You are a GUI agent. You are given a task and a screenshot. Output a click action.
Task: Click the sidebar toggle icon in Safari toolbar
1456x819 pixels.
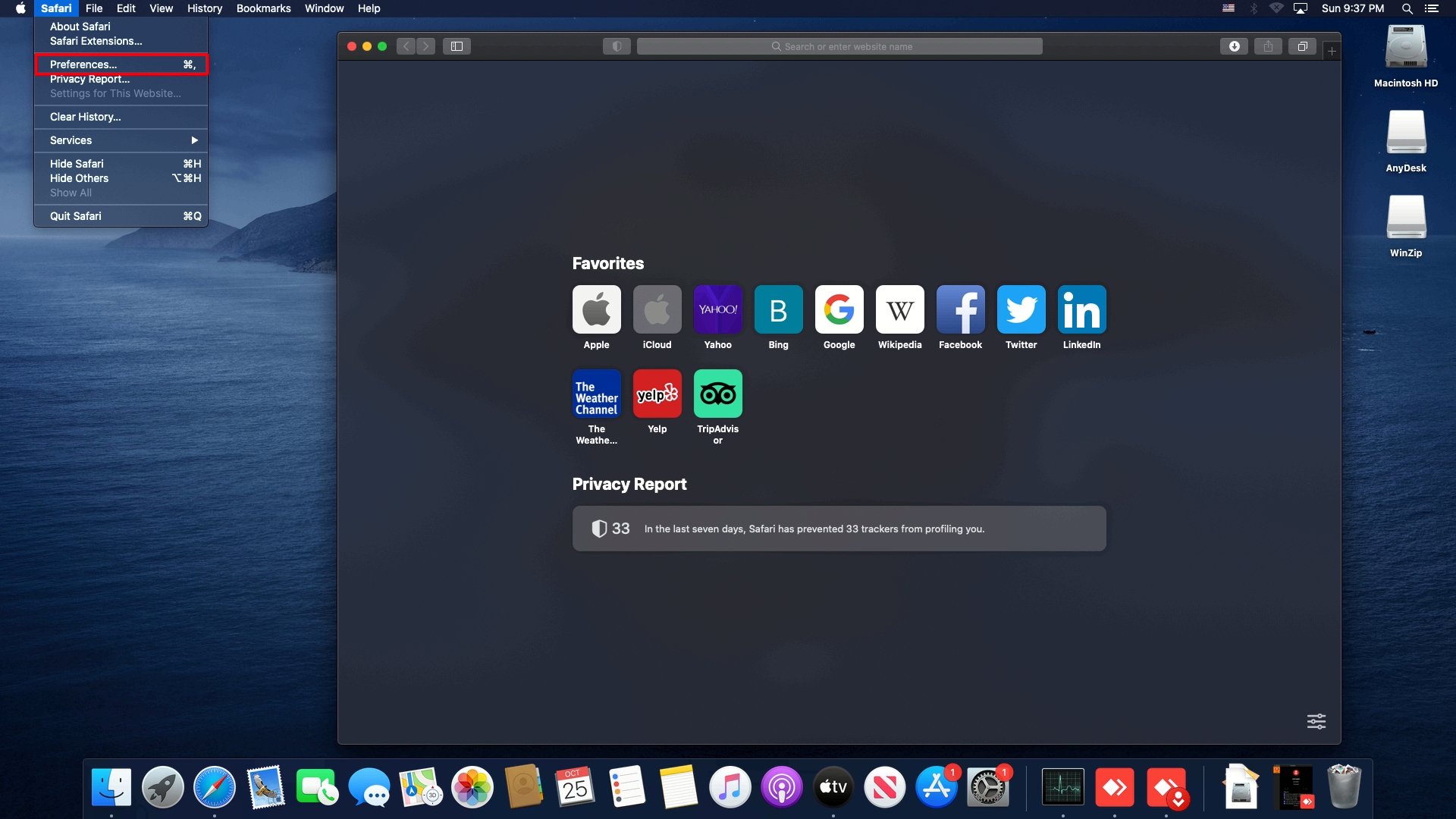[x=457, y=46]
